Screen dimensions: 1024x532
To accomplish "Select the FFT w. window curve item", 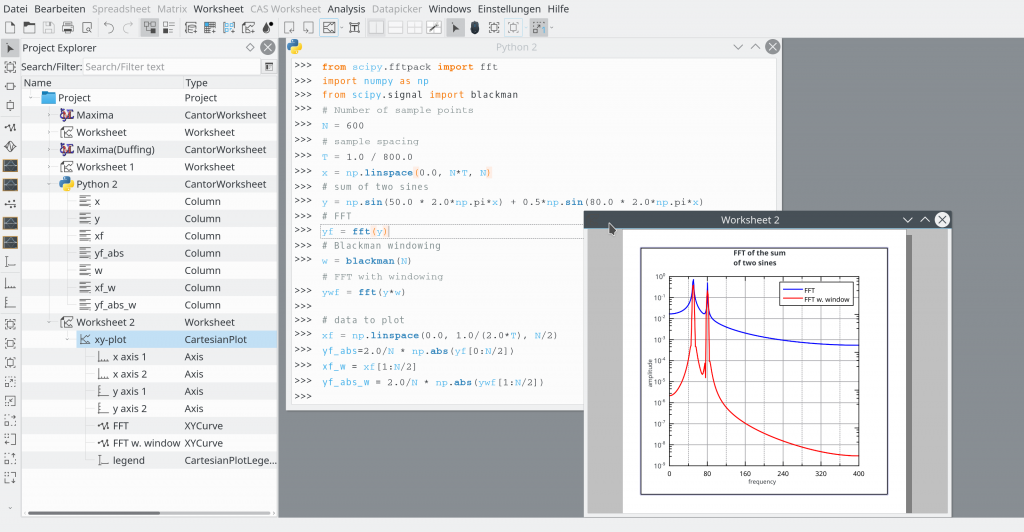I will point(146,443).
